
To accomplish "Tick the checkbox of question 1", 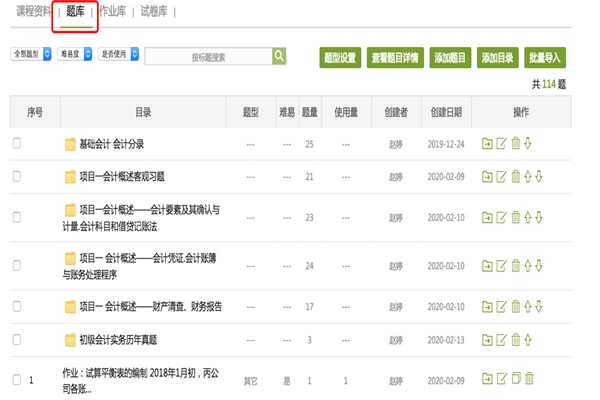I will point(16,379).
